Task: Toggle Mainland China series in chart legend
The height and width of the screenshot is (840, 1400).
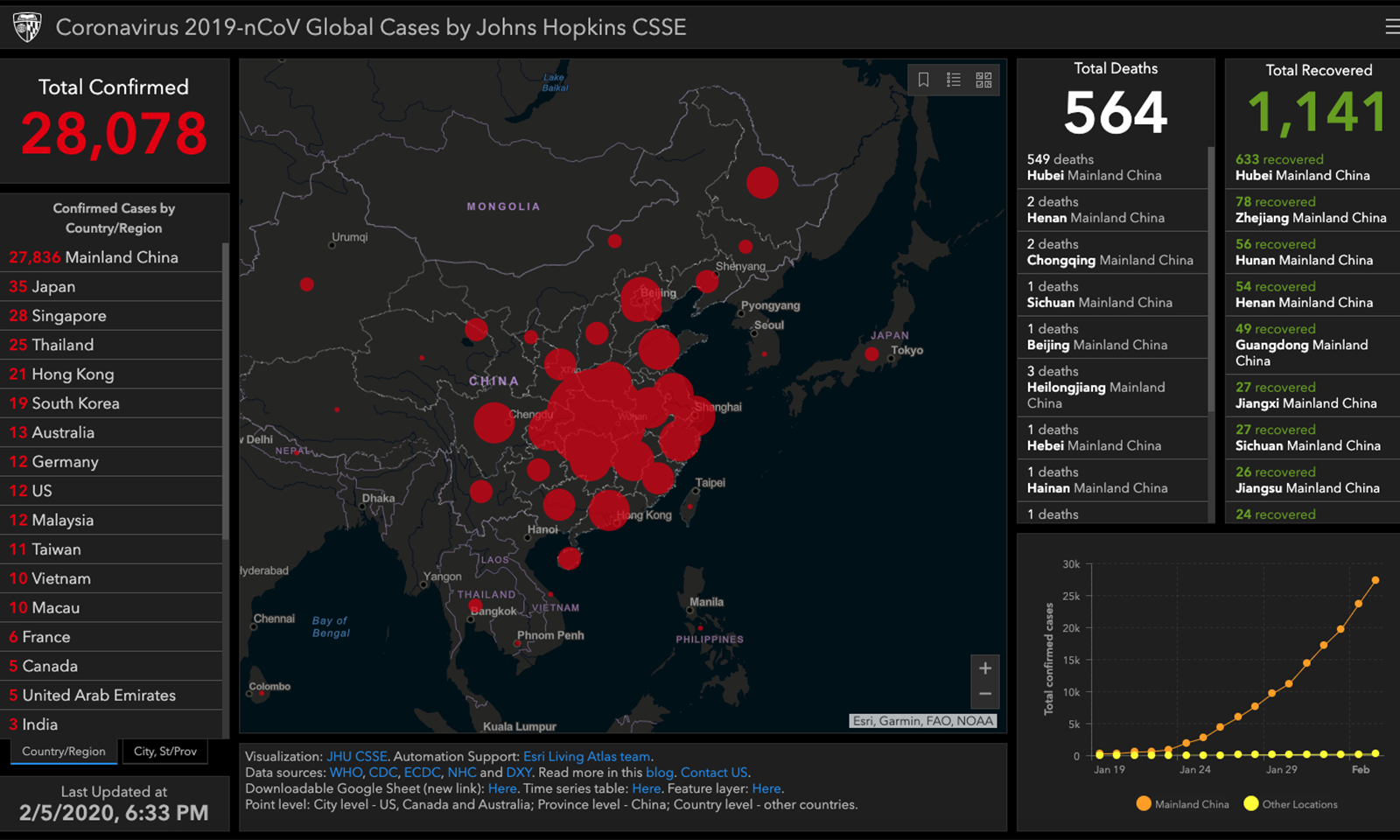Action: [x=1182, y=804]
